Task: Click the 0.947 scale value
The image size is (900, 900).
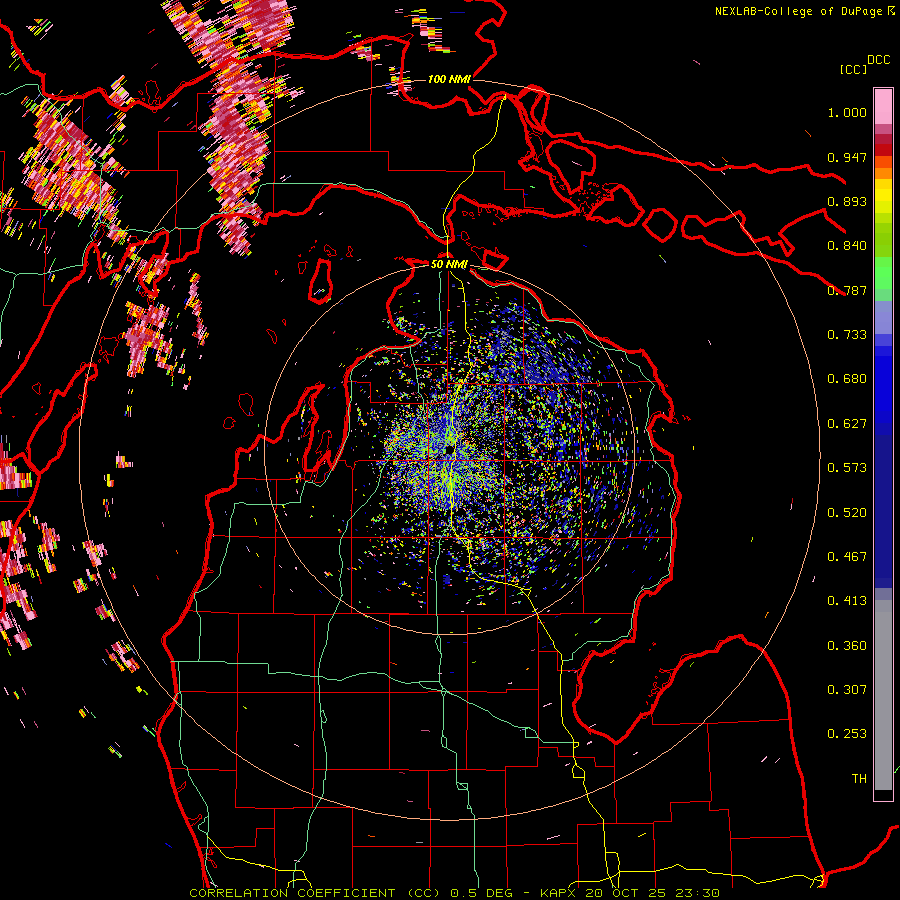Action: [847, 157]
